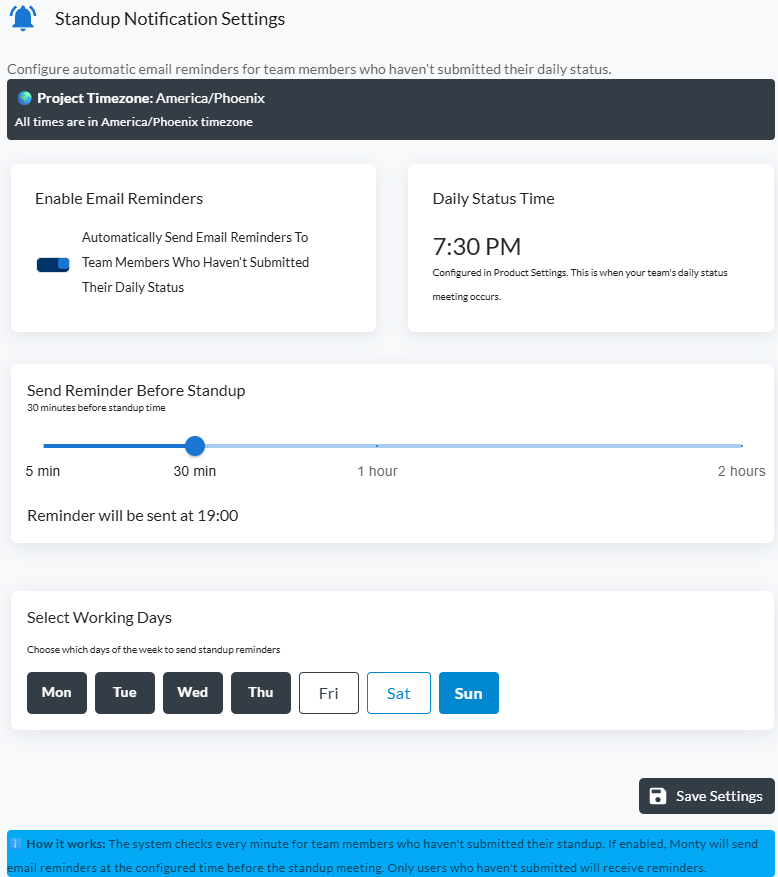
Task: Click 'Reminder will be sent at 19:00' text
Action: point(133,515)
